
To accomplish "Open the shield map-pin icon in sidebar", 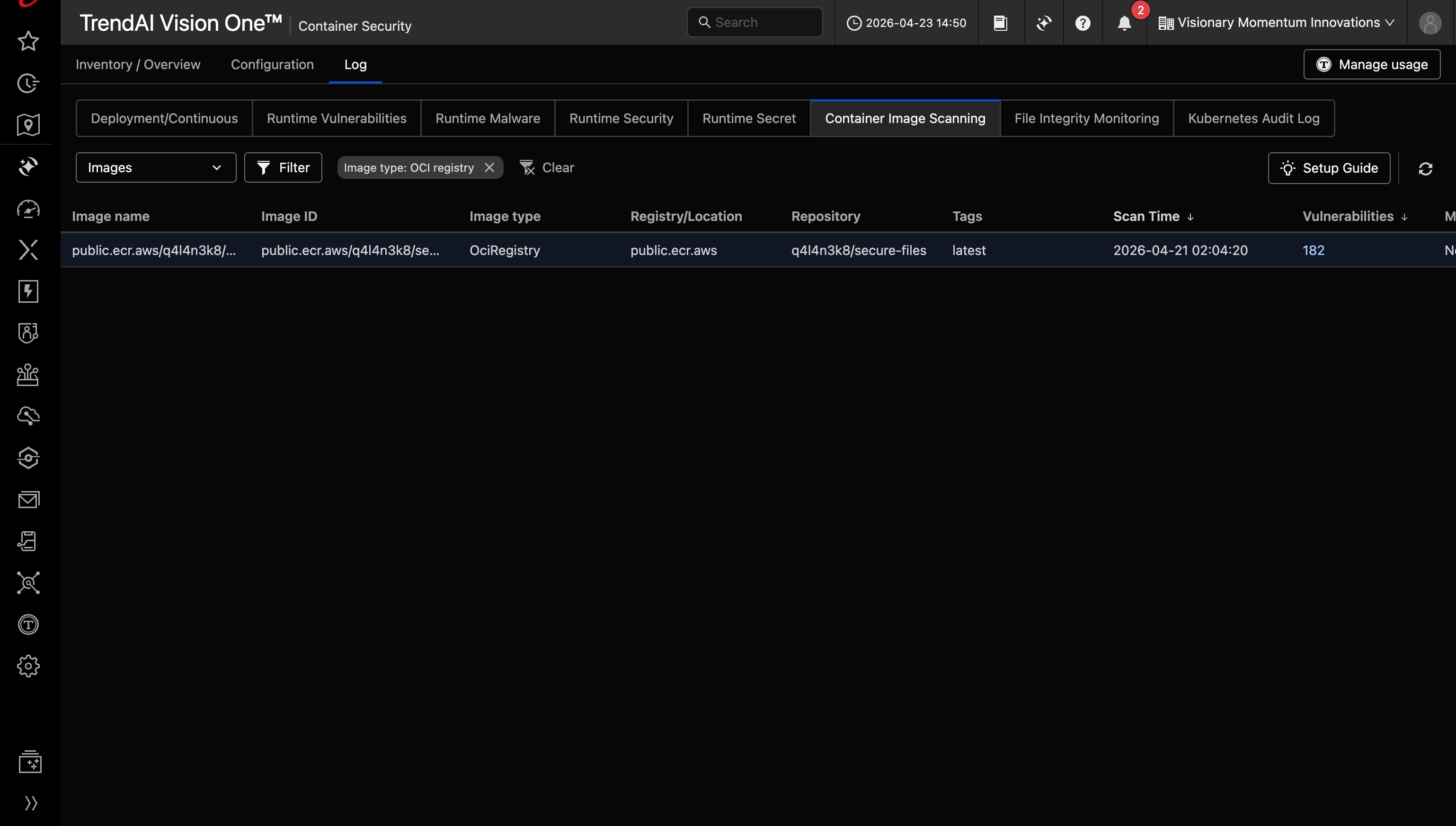I will click(x=28, y=125).
